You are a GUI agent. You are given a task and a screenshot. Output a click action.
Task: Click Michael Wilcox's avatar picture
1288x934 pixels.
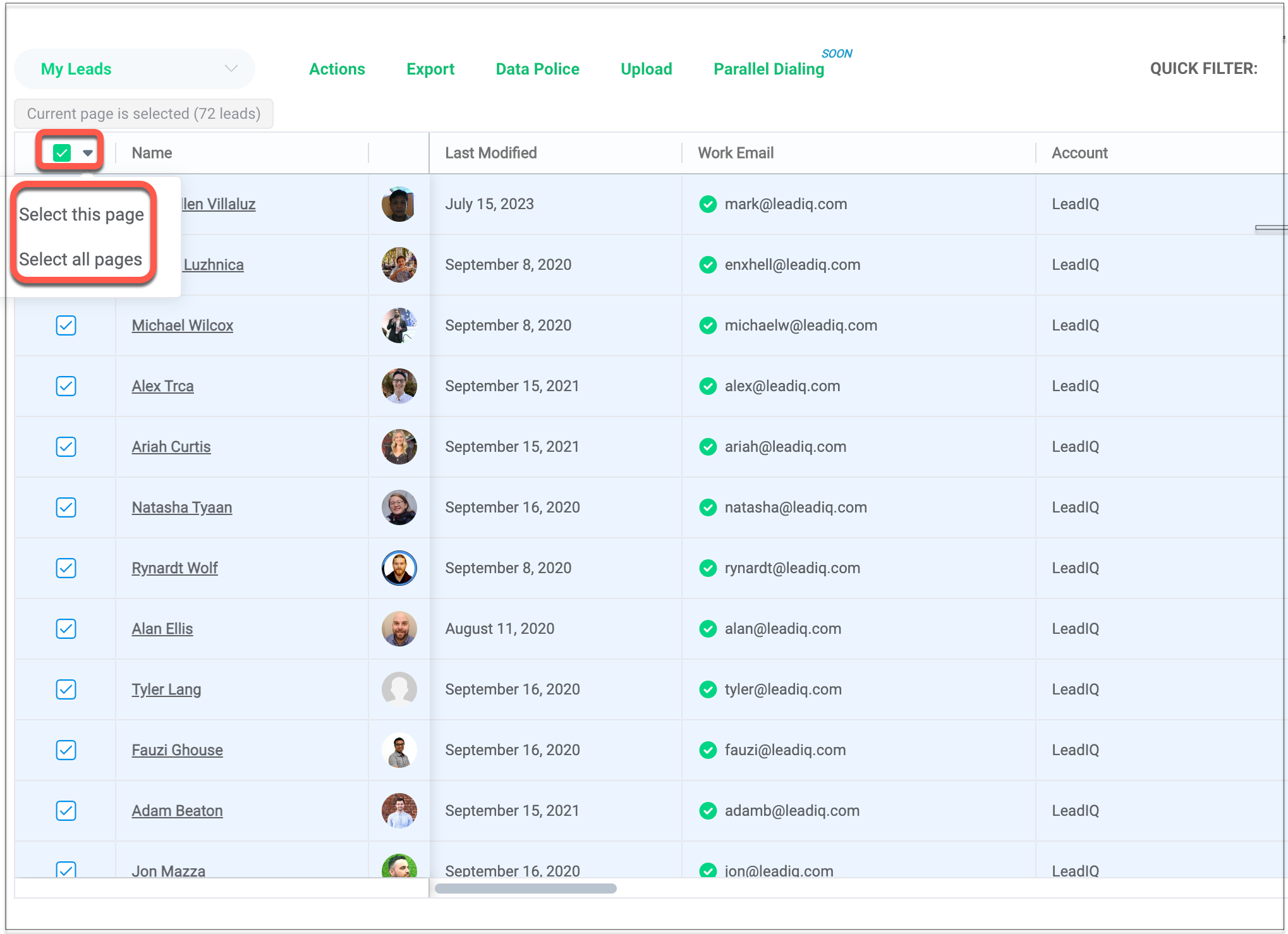click(399, 325)
